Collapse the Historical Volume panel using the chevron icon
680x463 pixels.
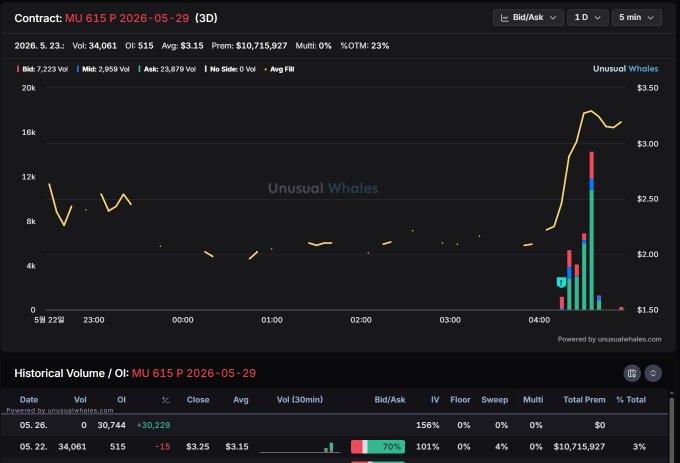[x=653, y=373]
